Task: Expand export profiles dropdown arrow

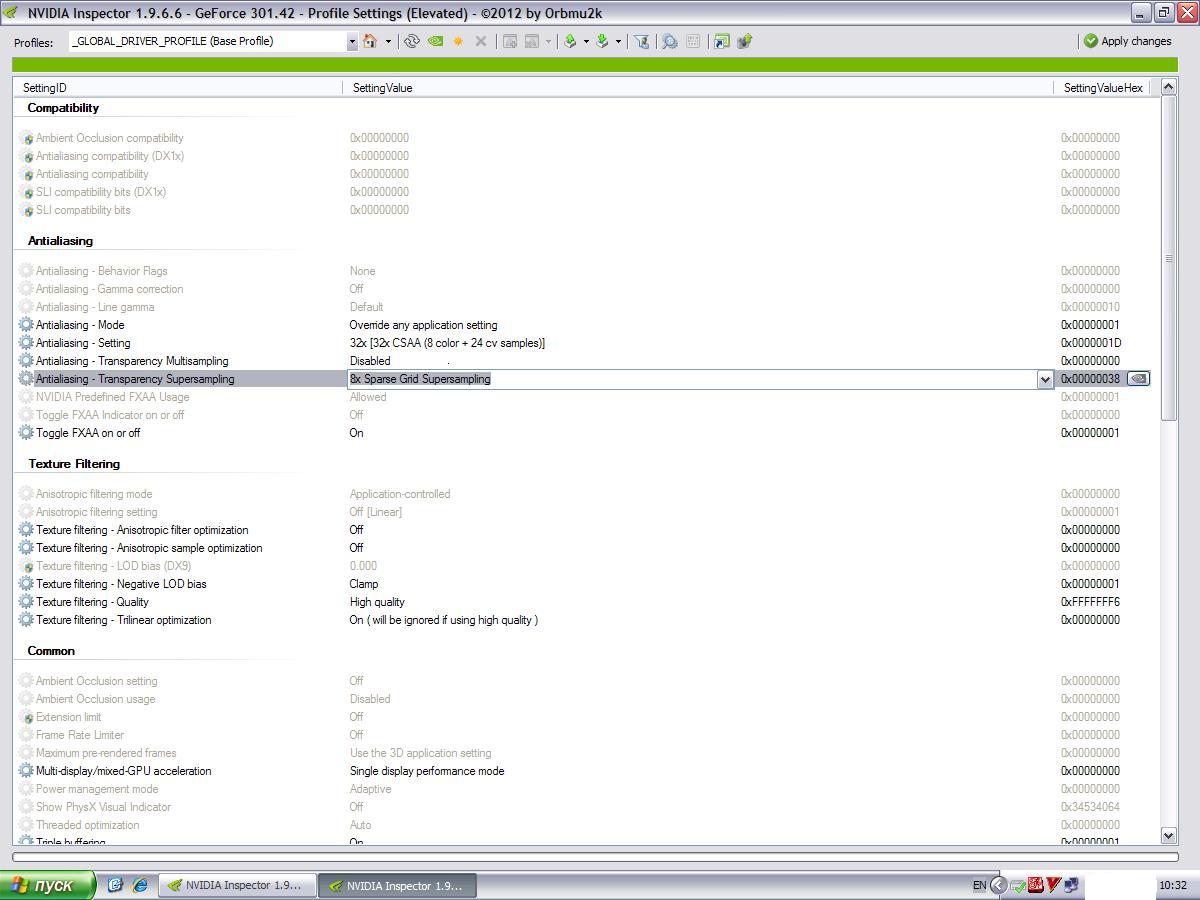Action: point(586,41)
